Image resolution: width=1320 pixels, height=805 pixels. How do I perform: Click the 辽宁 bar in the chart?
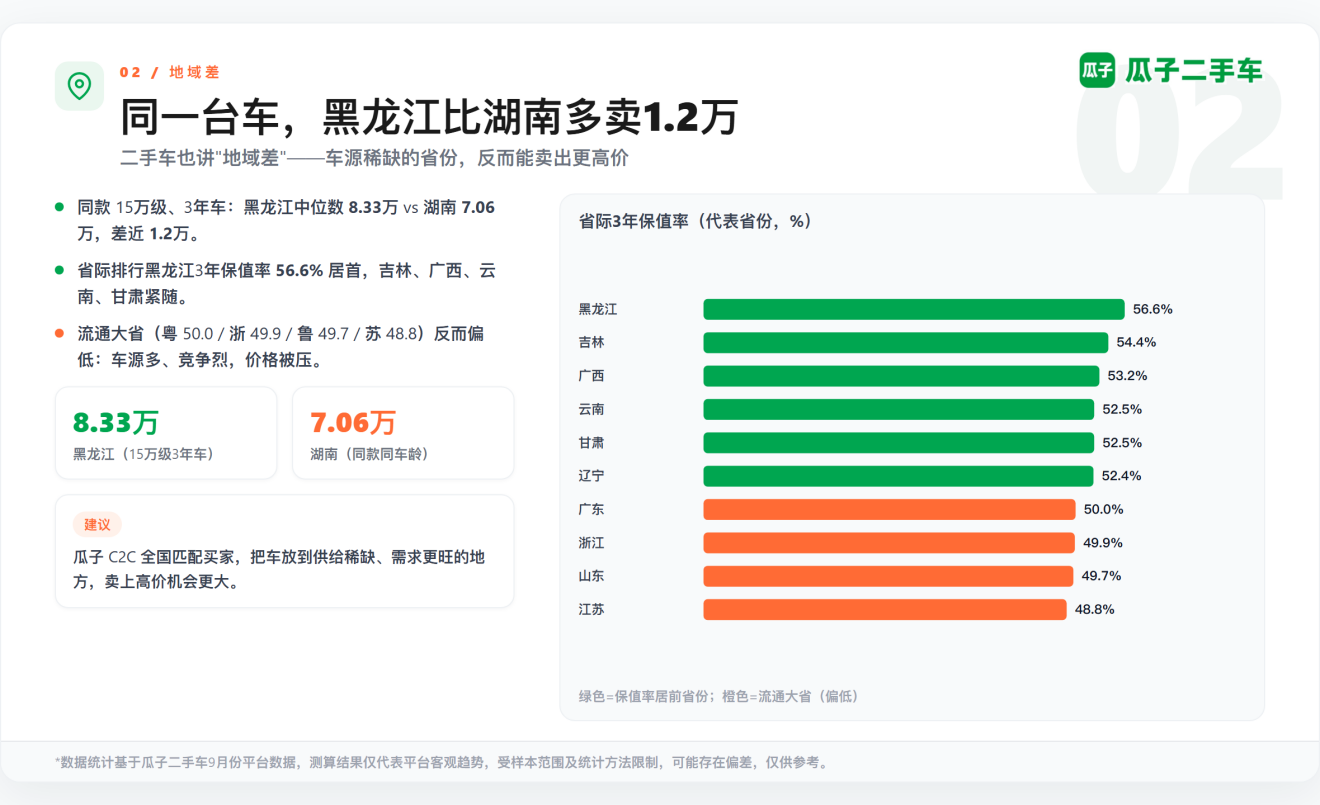point(898,476)
